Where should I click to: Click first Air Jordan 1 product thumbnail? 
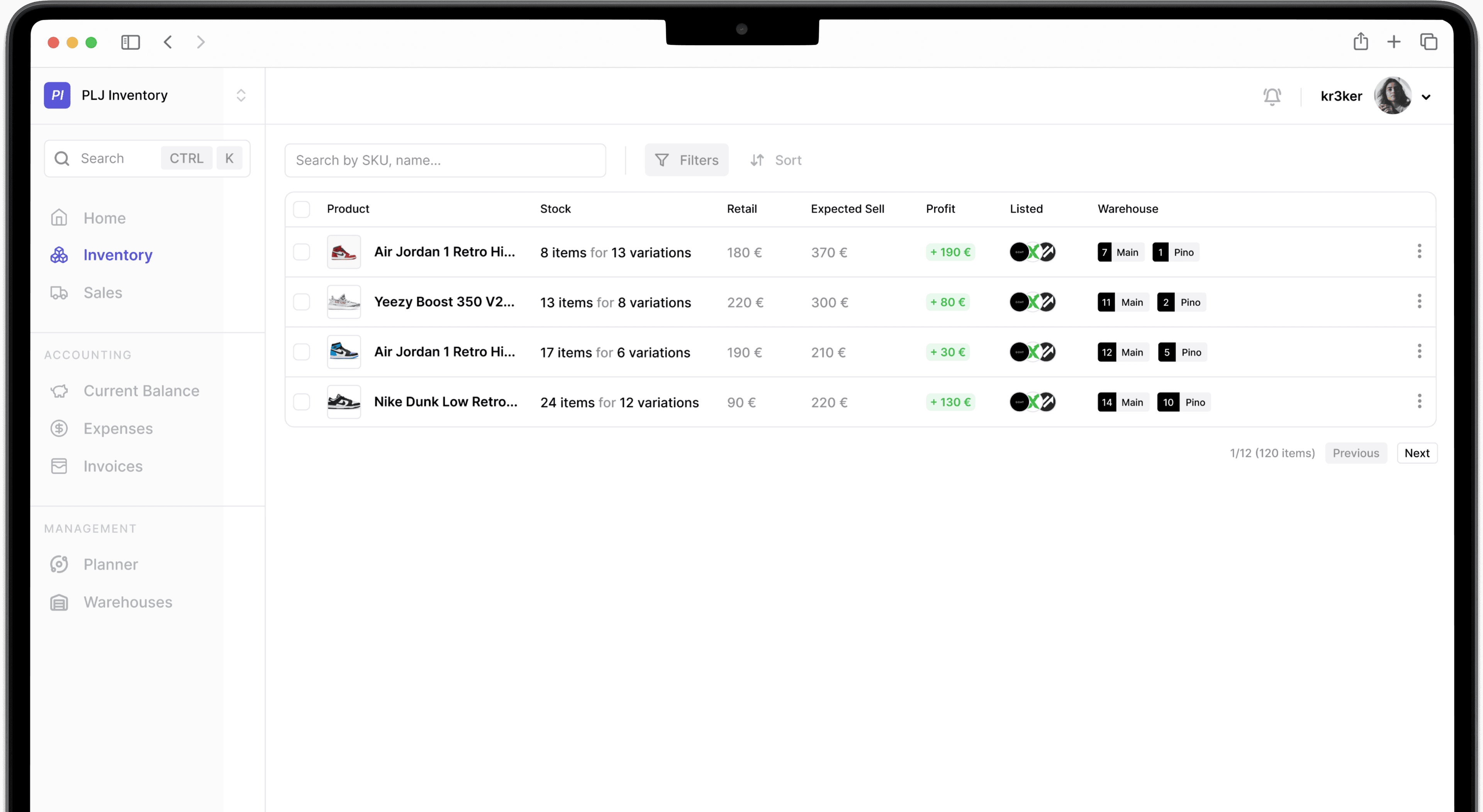344,252
